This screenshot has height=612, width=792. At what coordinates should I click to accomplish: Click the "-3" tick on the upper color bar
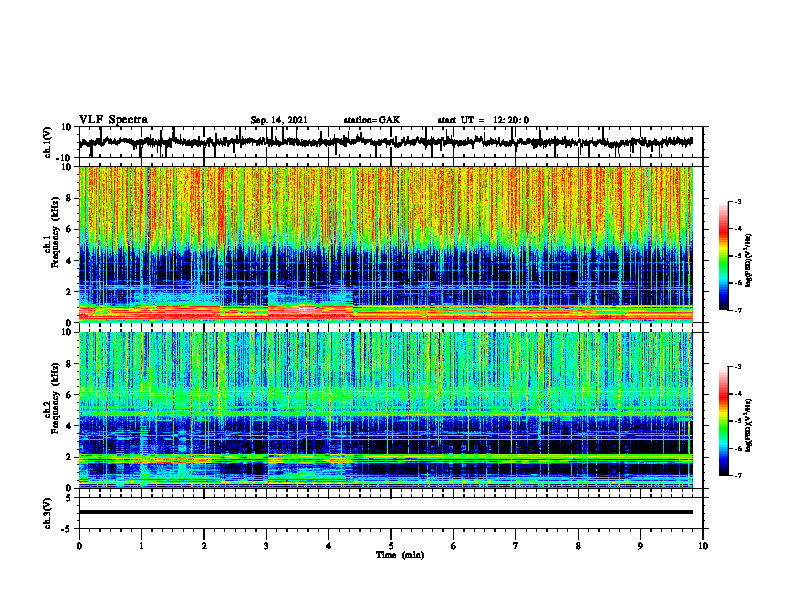(x=737, y=201)
